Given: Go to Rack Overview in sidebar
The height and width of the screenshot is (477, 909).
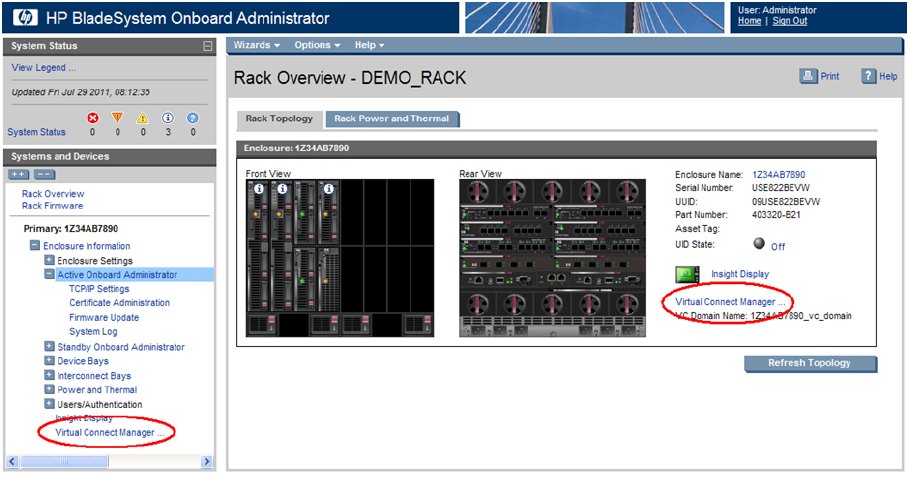Looking at the screenshot, I should click(x=53, y=194).
